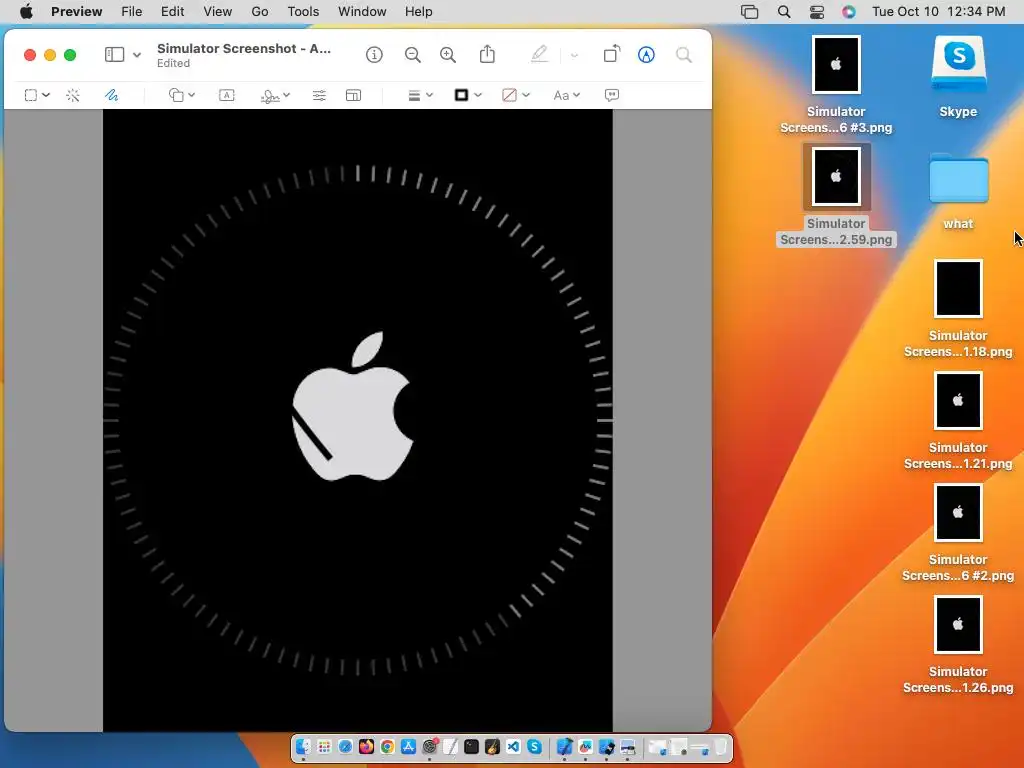The height and width of the screenshot is (768, 1024).
Task: Click the Image Description speech bubble icon
Action: [612, 95]
